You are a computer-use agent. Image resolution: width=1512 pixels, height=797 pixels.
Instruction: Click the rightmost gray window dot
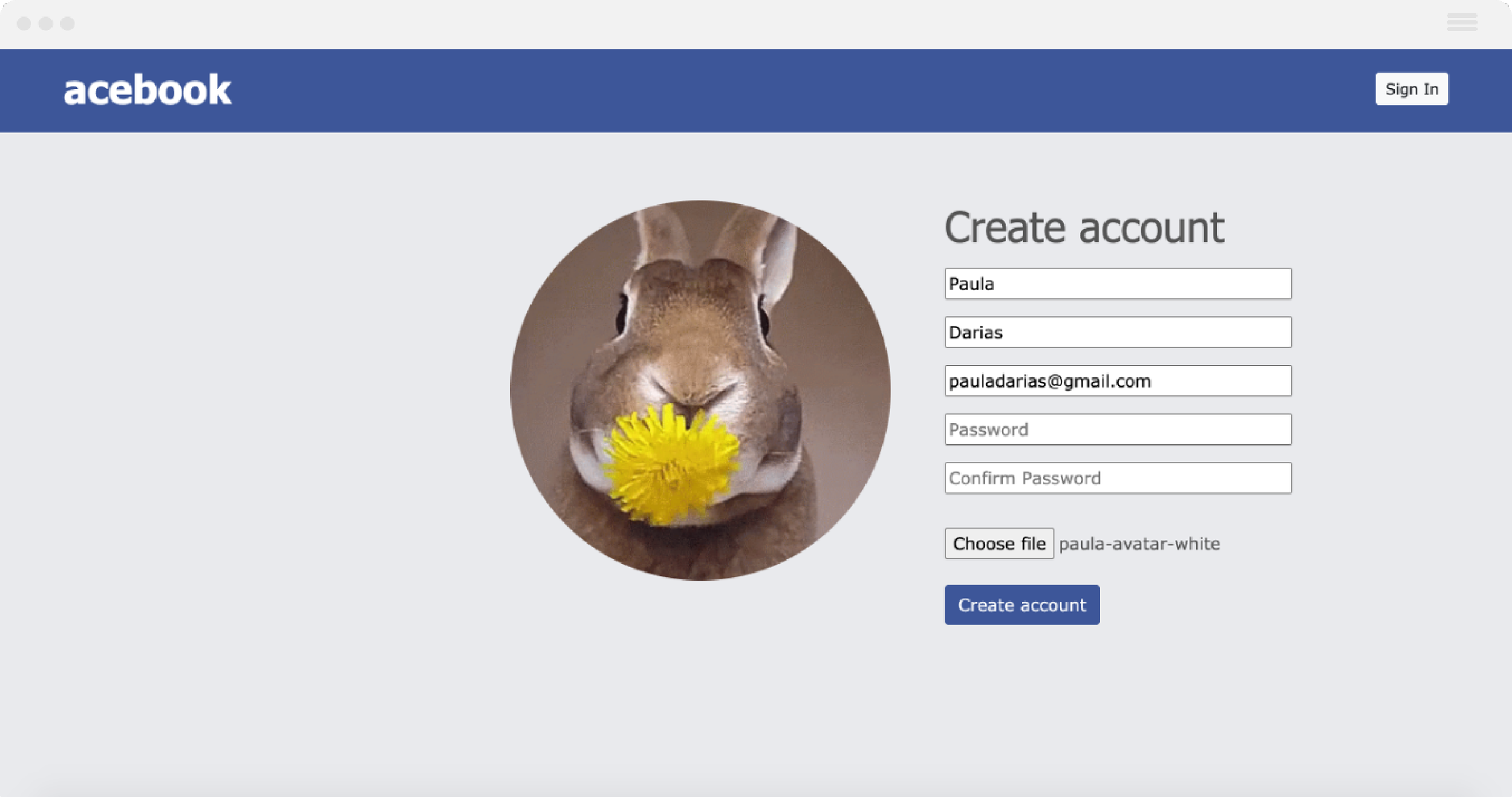coord(68,24)
